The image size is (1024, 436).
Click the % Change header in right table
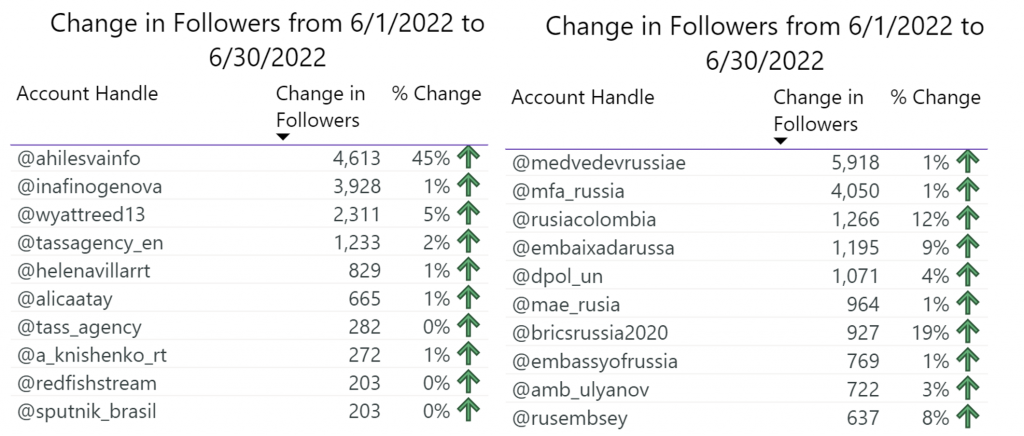935,98
